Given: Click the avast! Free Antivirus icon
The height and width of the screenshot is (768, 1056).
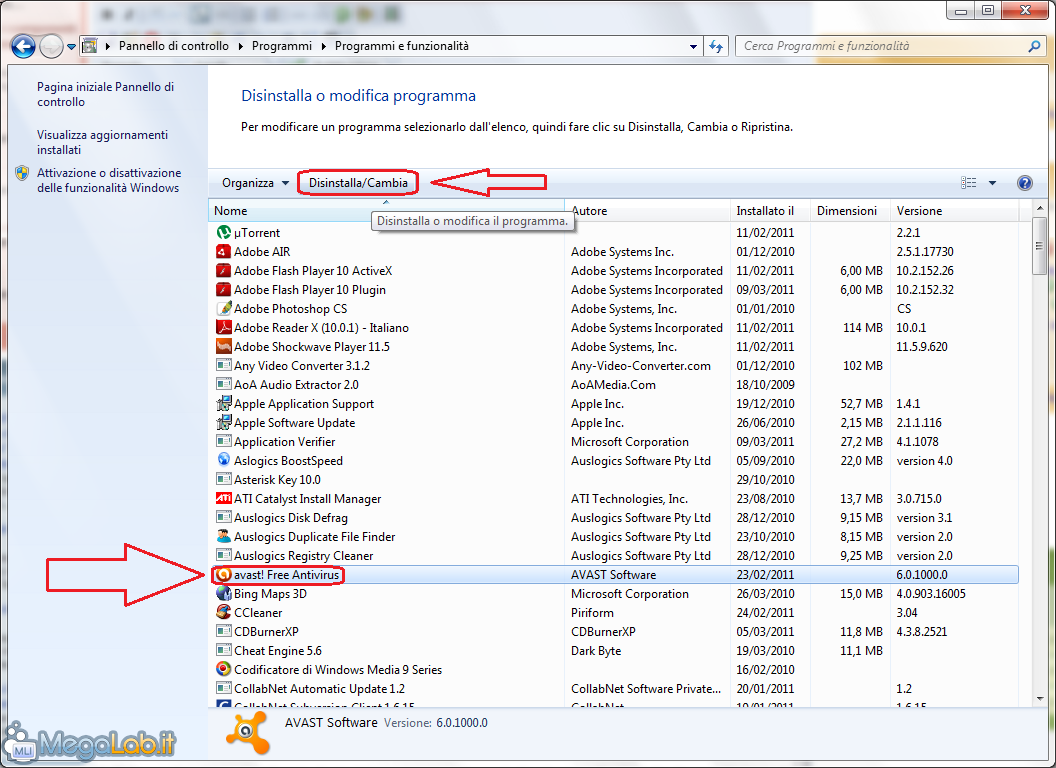Looking at the screenshot, I should click(224, 575).
